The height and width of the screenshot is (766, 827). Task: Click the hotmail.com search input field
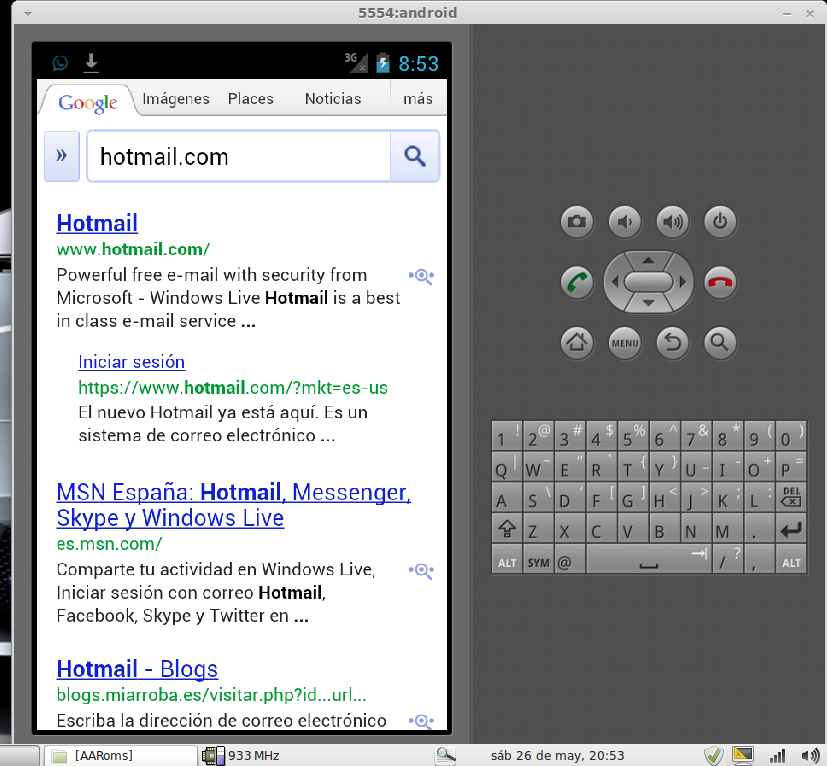(238, 156)
